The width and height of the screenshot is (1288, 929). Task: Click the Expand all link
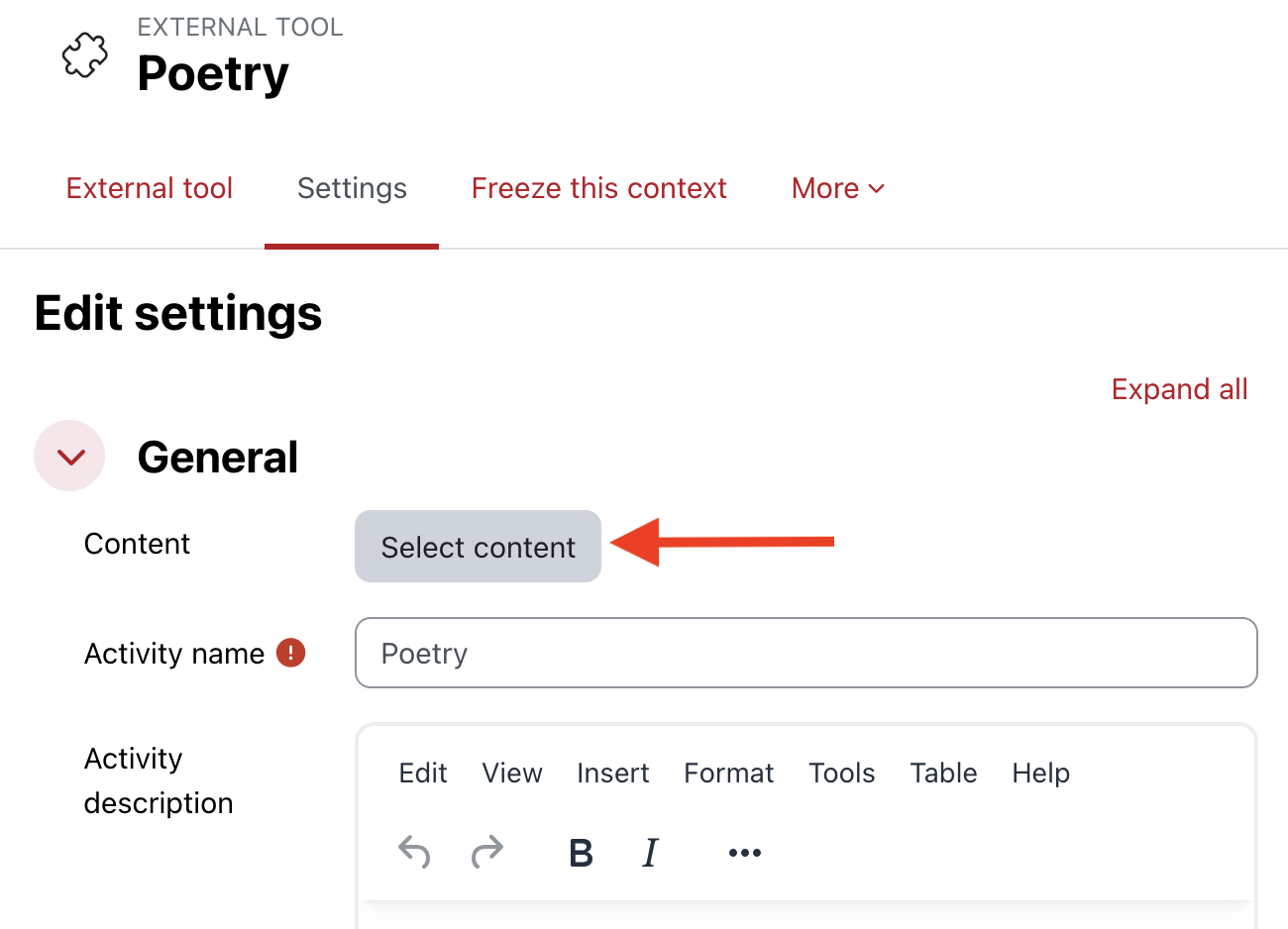[x=1179, y=388]
